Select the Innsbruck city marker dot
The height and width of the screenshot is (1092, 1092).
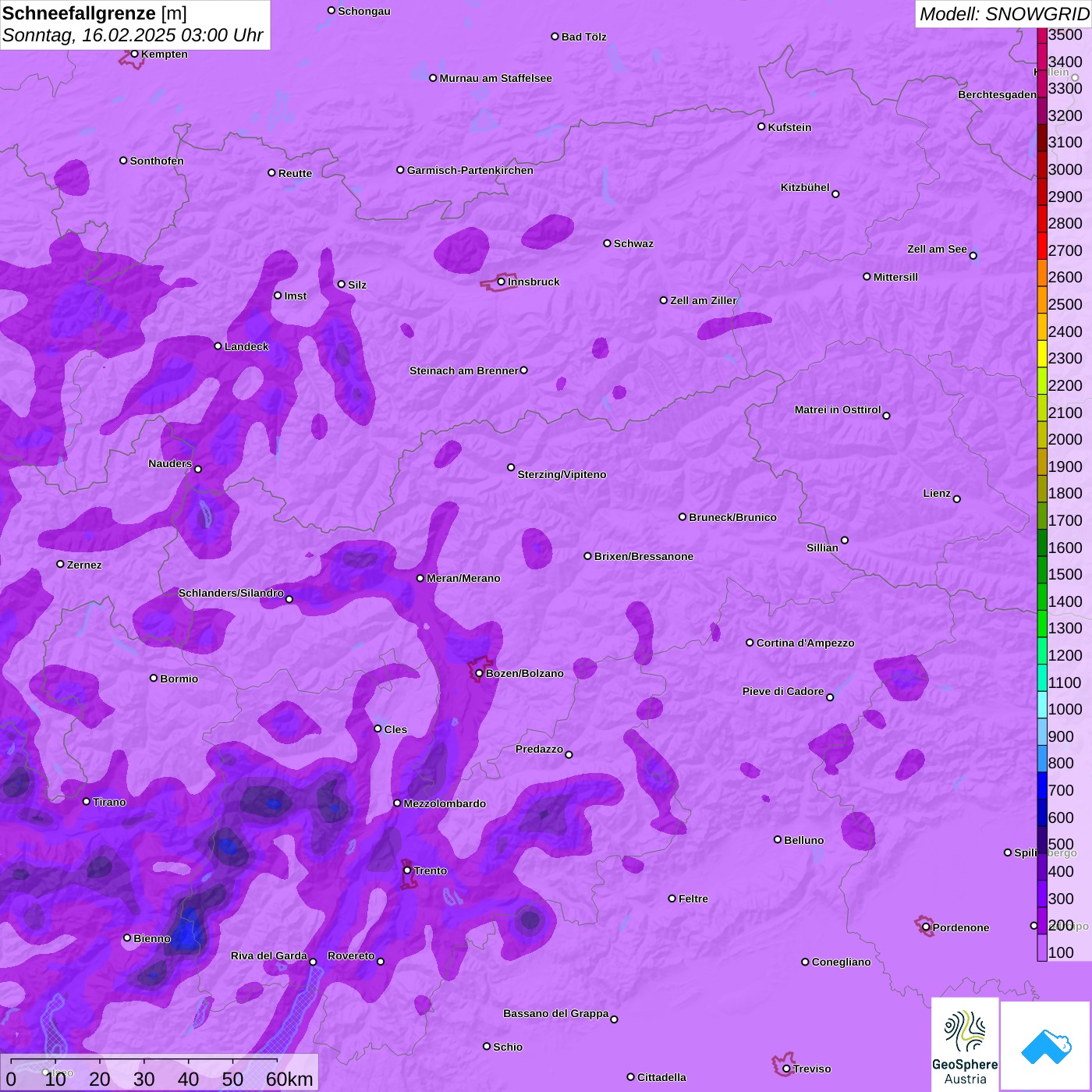coord(502,282)
